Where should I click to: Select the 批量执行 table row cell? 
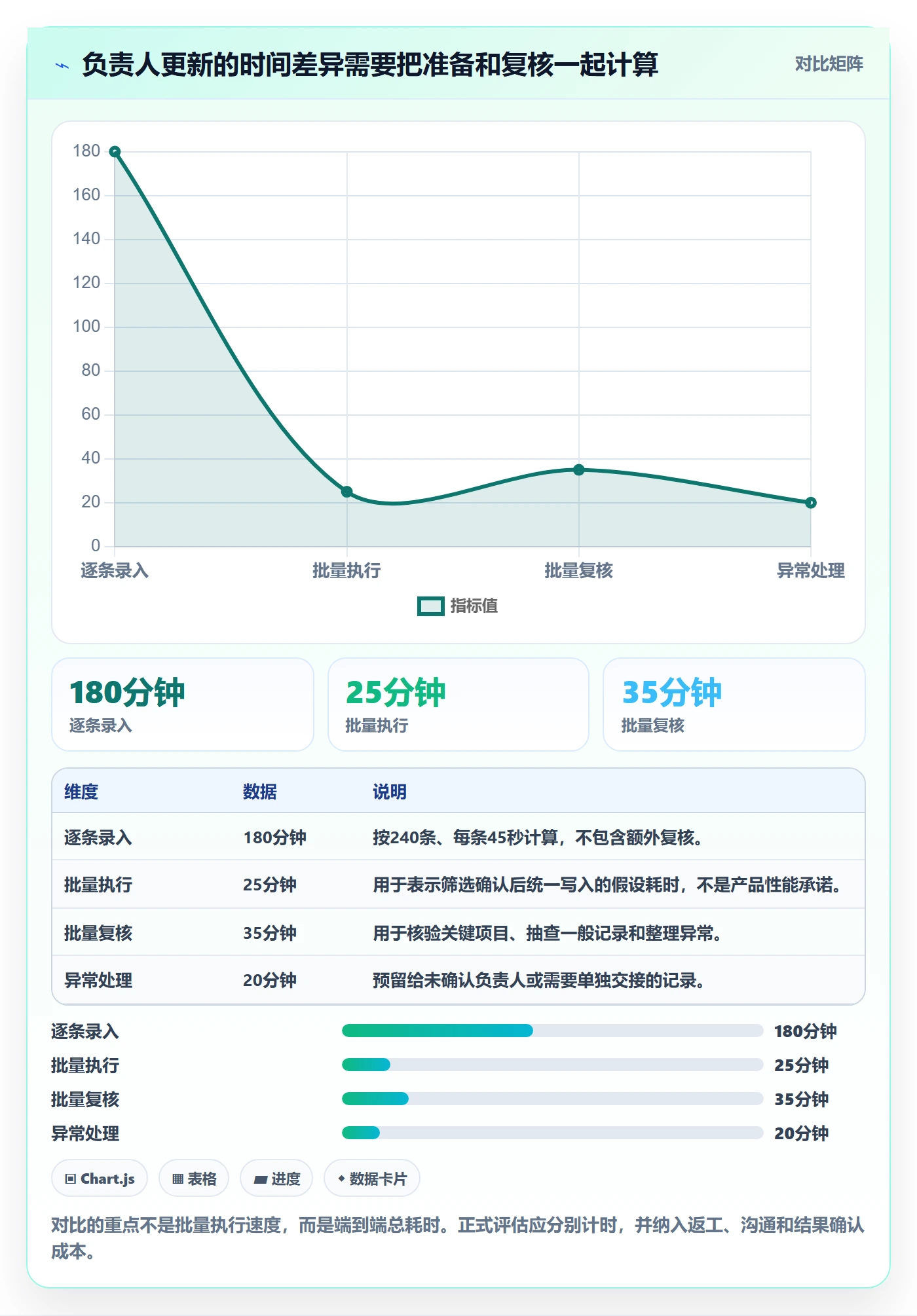(x=98, y=885)
